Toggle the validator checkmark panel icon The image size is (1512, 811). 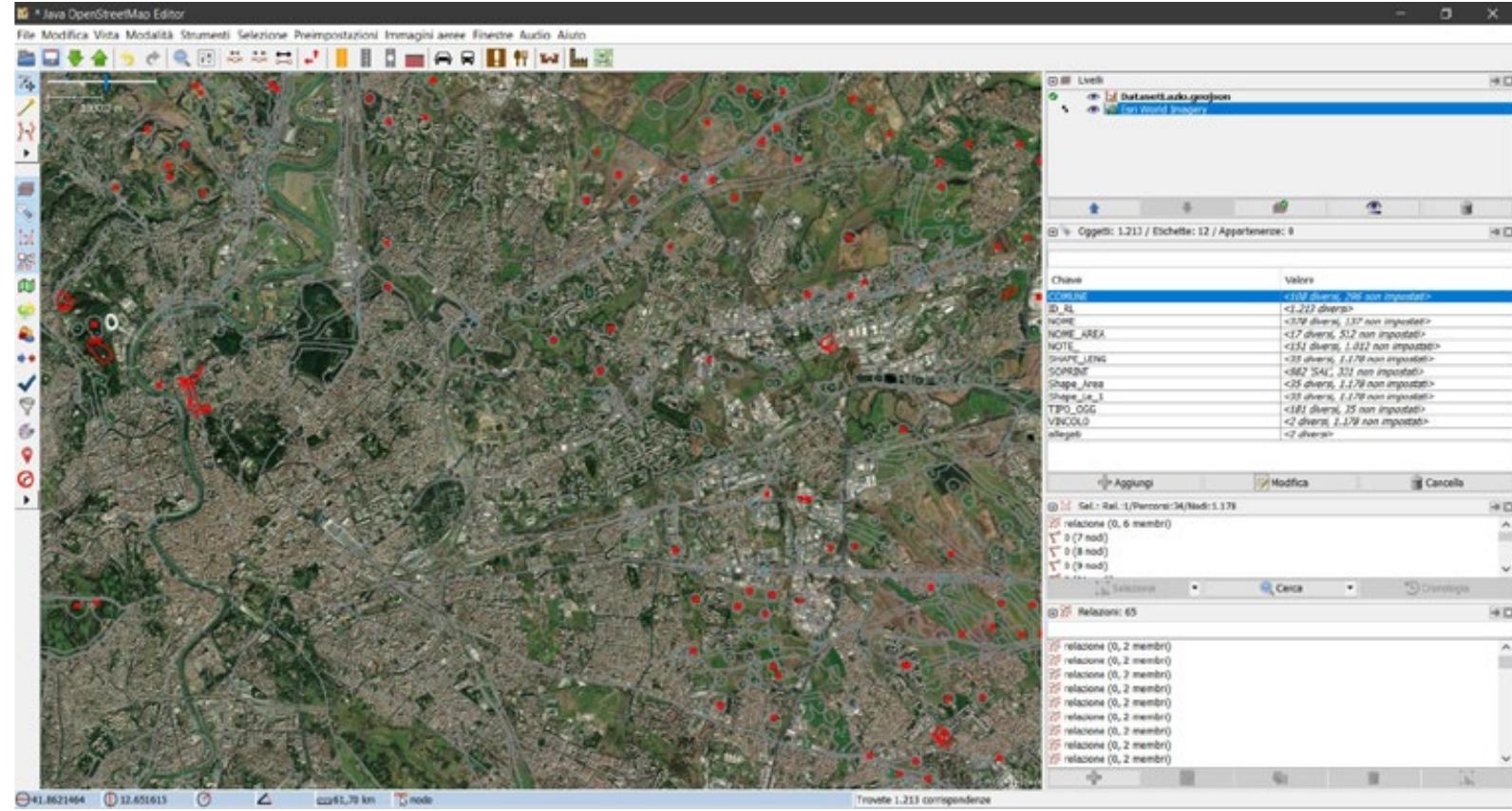[27, 383]
